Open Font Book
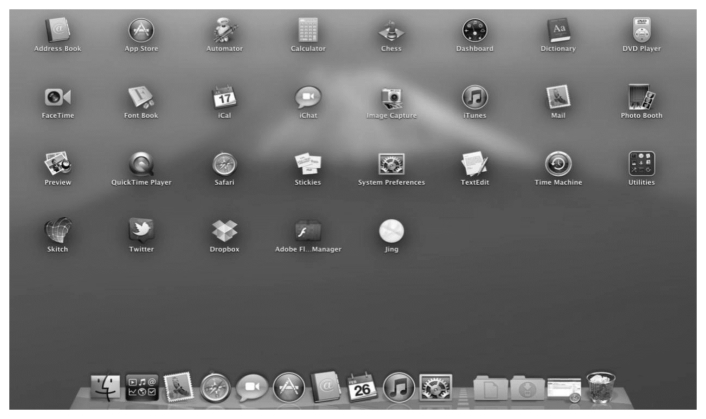The width and height of the screenshot is (706, 419). [141, 97]
